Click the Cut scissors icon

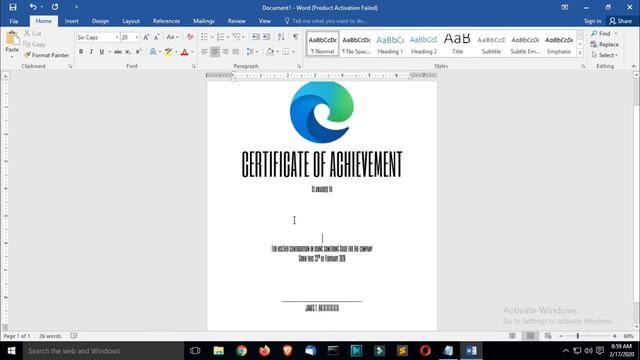27,33
